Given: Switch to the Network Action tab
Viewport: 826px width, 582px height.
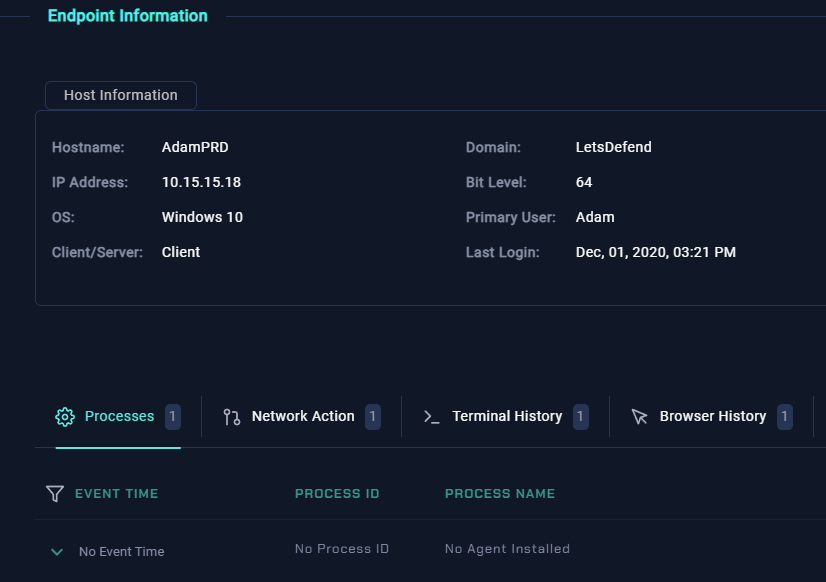Looking at the screenshot, I should pyautogui.click(x=303, y=417).
